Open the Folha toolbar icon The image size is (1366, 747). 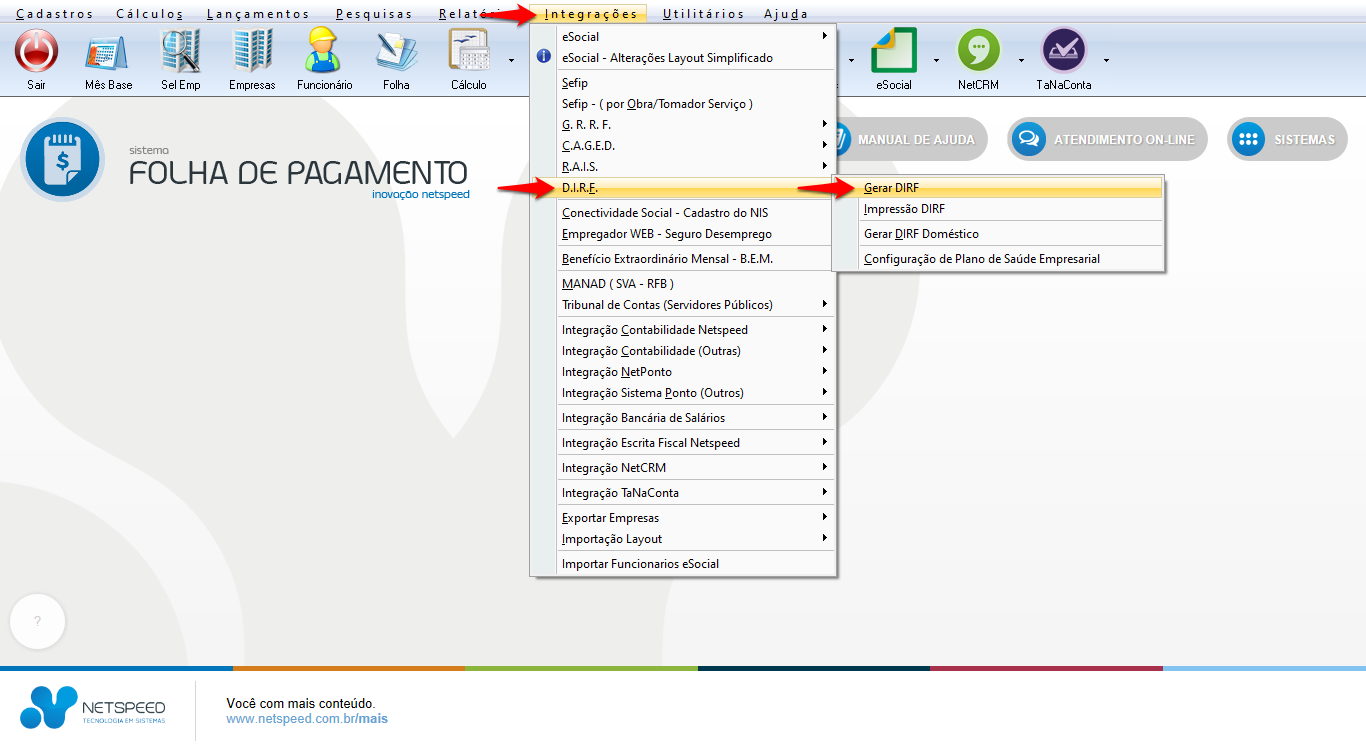point(396,51)
